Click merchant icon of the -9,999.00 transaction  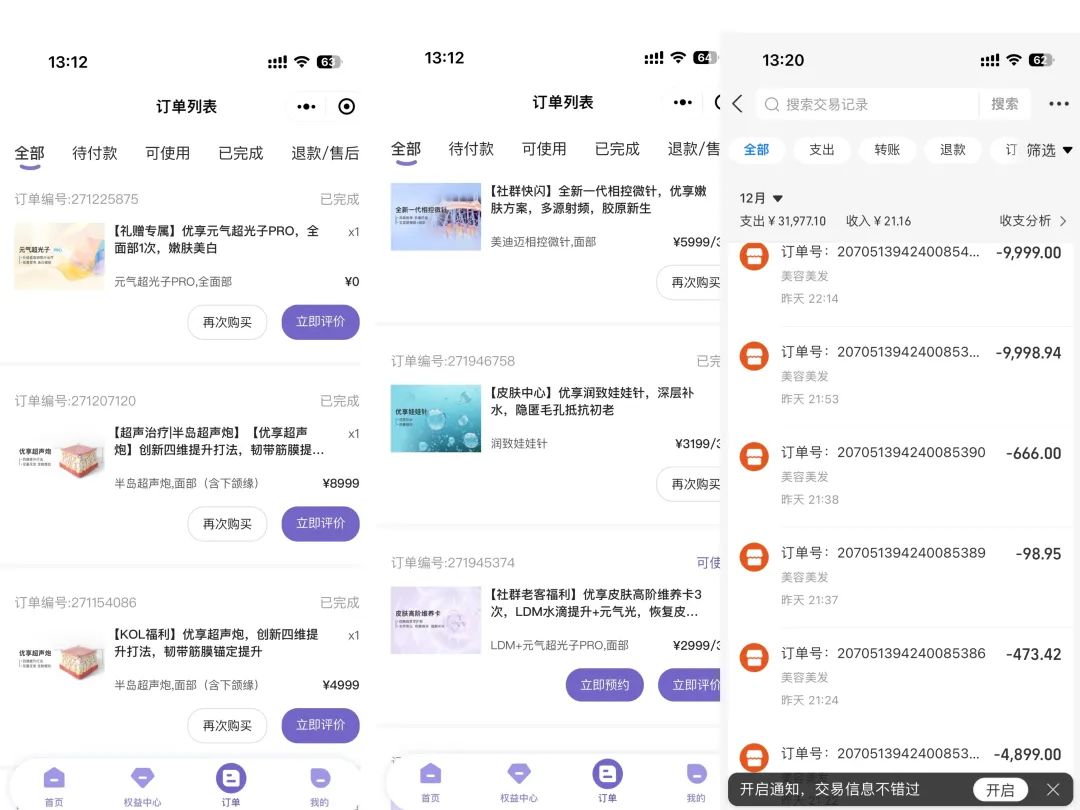coord(754,256)
